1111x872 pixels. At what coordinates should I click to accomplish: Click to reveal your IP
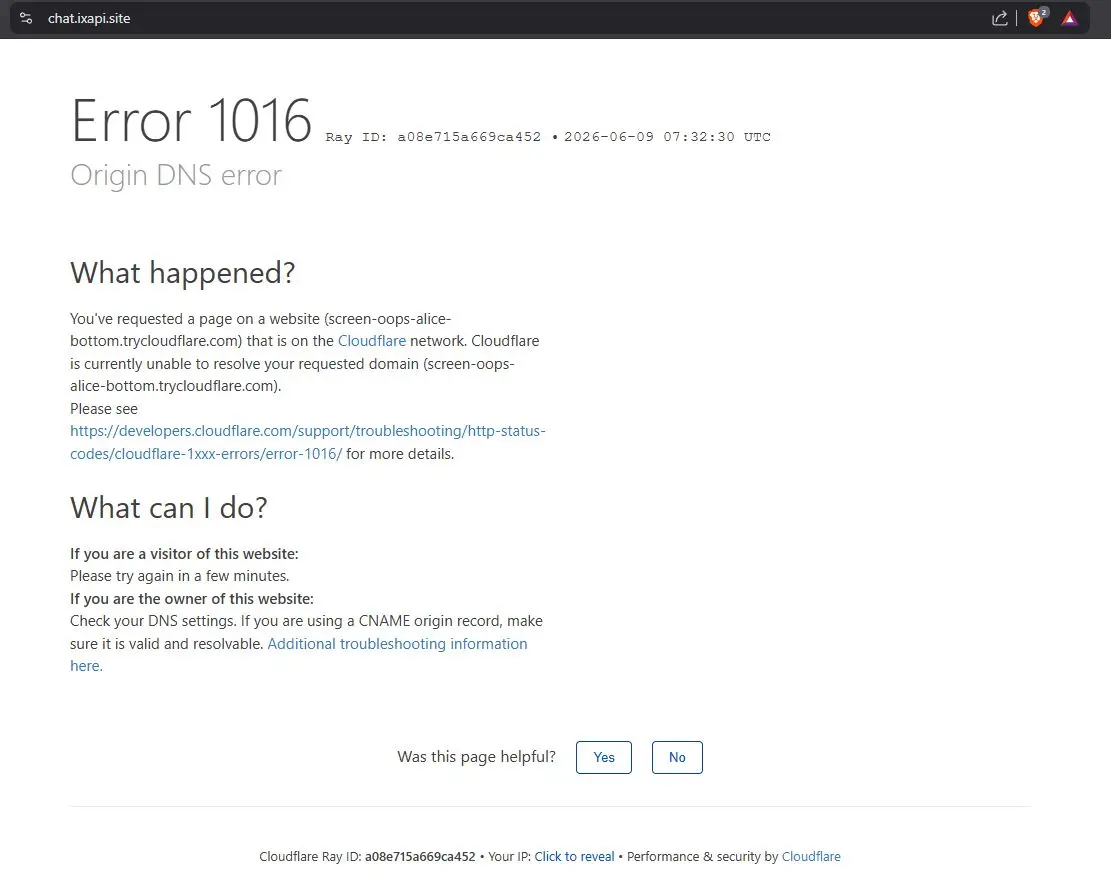[x=574, y=856]
